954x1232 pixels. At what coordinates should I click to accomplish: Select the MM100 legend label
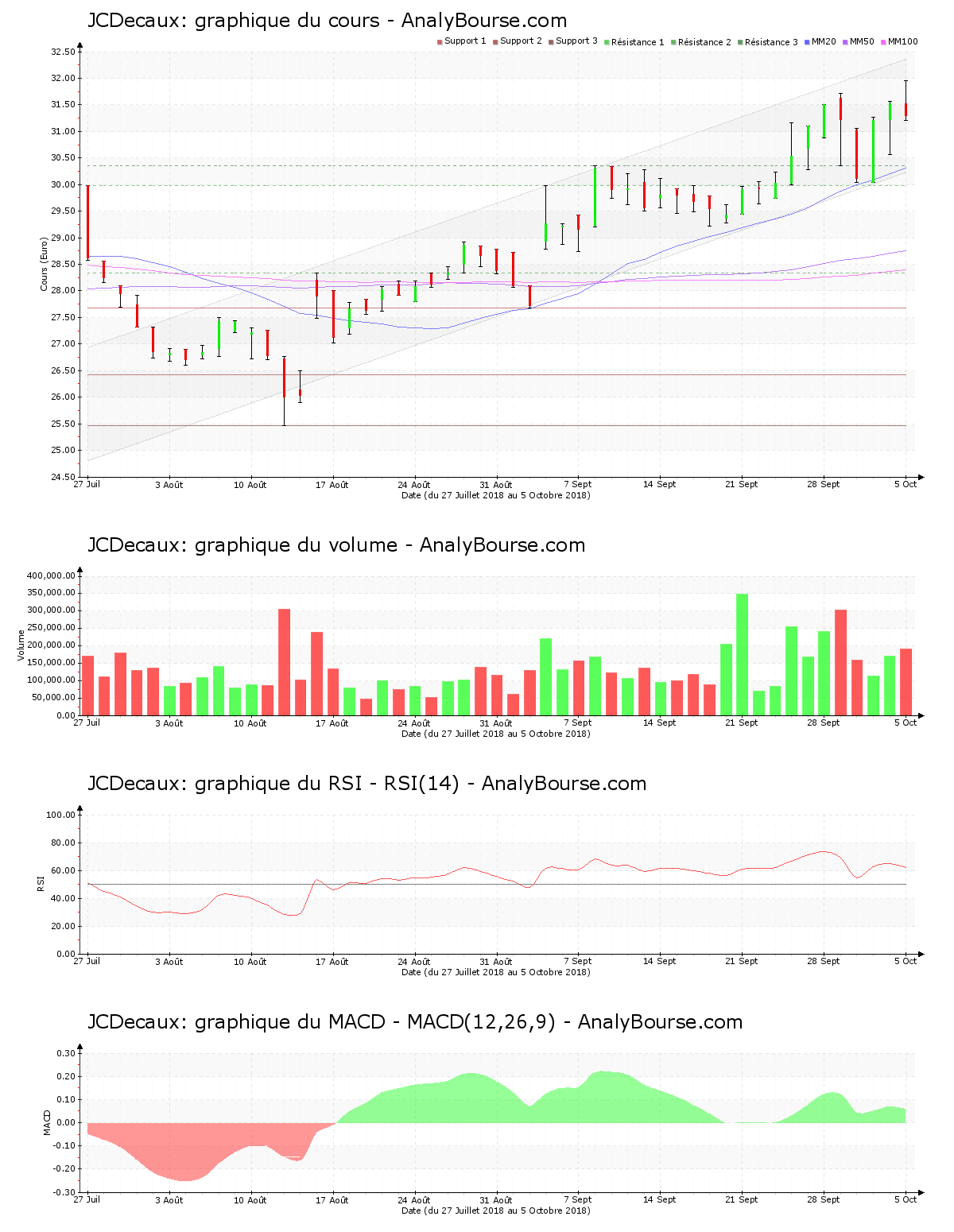(x=902, y=41)
